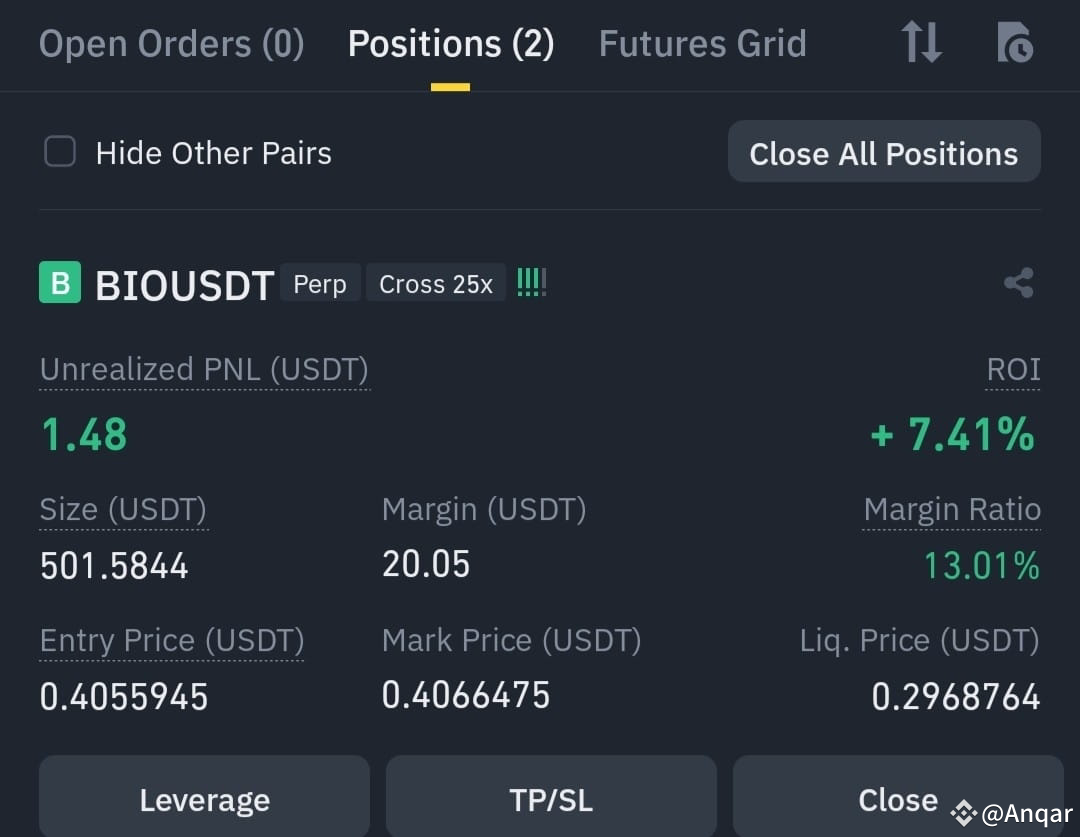Screen dimensions: 1080x837
Task: Tap the BIOUSDT pair name
Action: pyautogui.click(x=185, y=285)
